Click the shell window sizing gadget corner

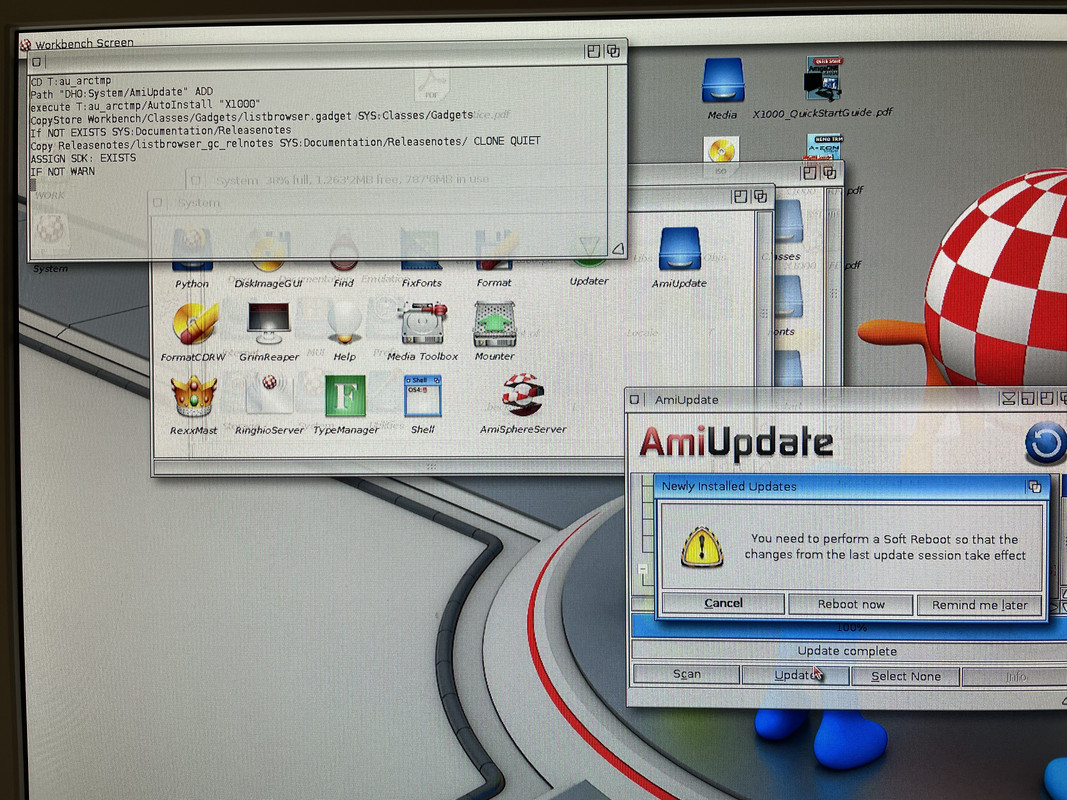click(x=617, y=249)
